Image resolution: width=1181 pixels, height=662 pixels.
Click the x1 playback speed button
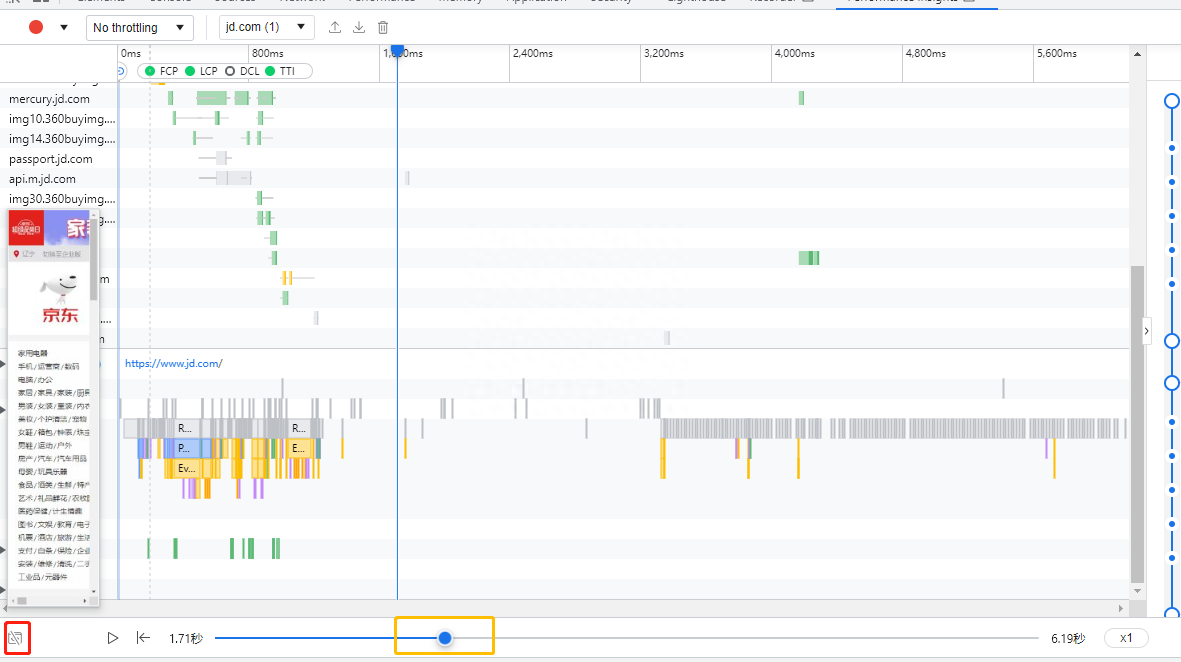1126,638
